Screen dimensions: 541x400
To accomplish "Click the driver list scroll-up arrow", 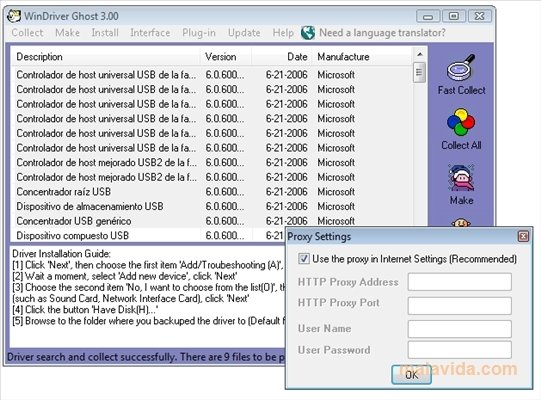I will coord(420,54).
